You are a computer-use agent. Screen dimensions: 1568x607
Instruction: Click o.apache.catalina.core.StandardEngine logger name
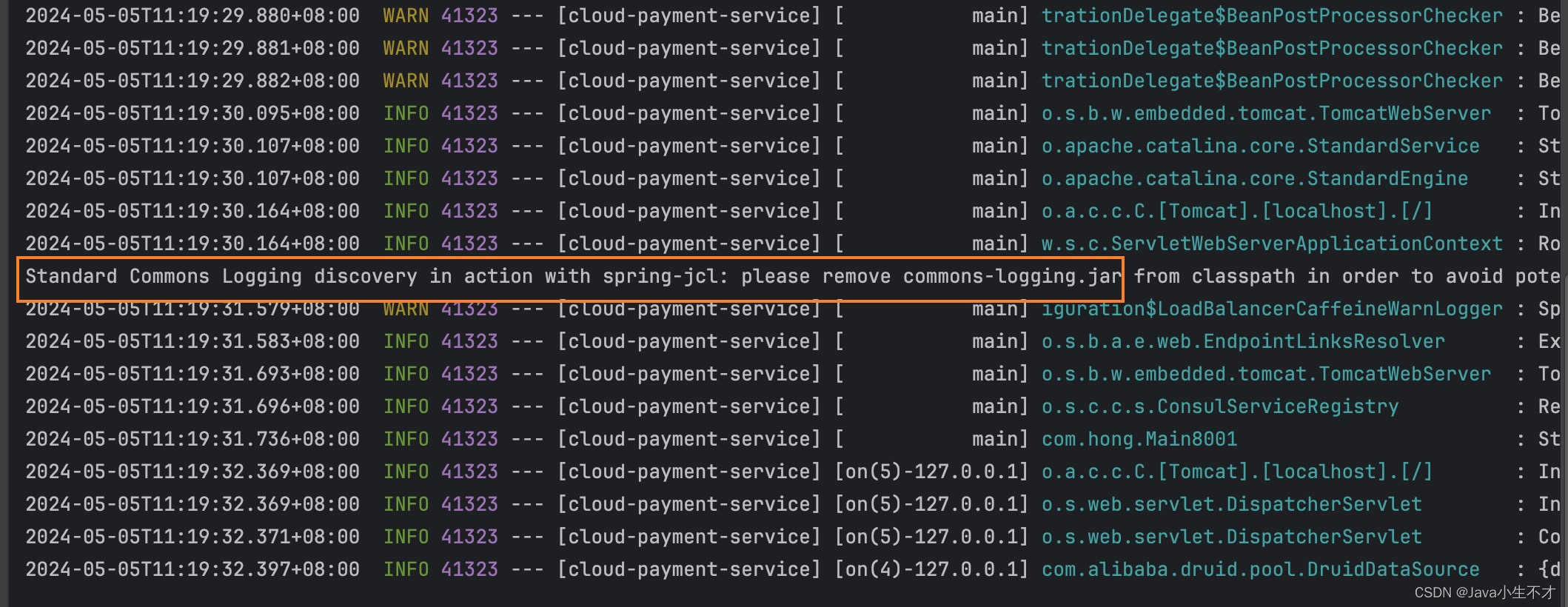[x=1255, y=178]
